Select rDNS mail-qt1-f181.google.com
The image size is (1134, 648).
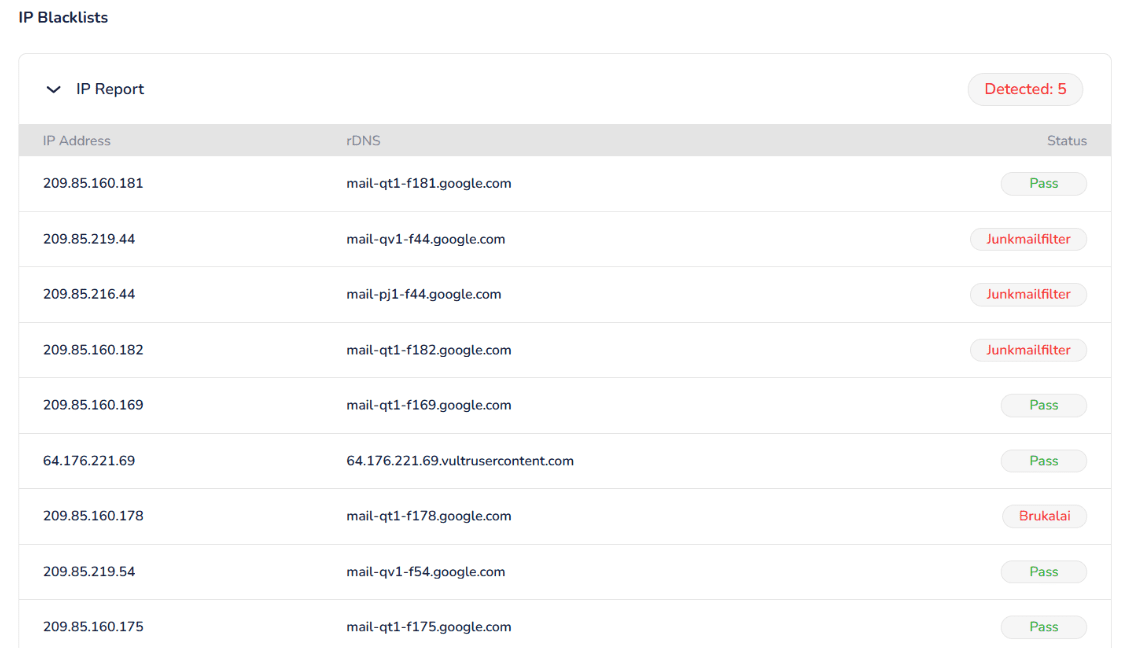pos(429,184)
